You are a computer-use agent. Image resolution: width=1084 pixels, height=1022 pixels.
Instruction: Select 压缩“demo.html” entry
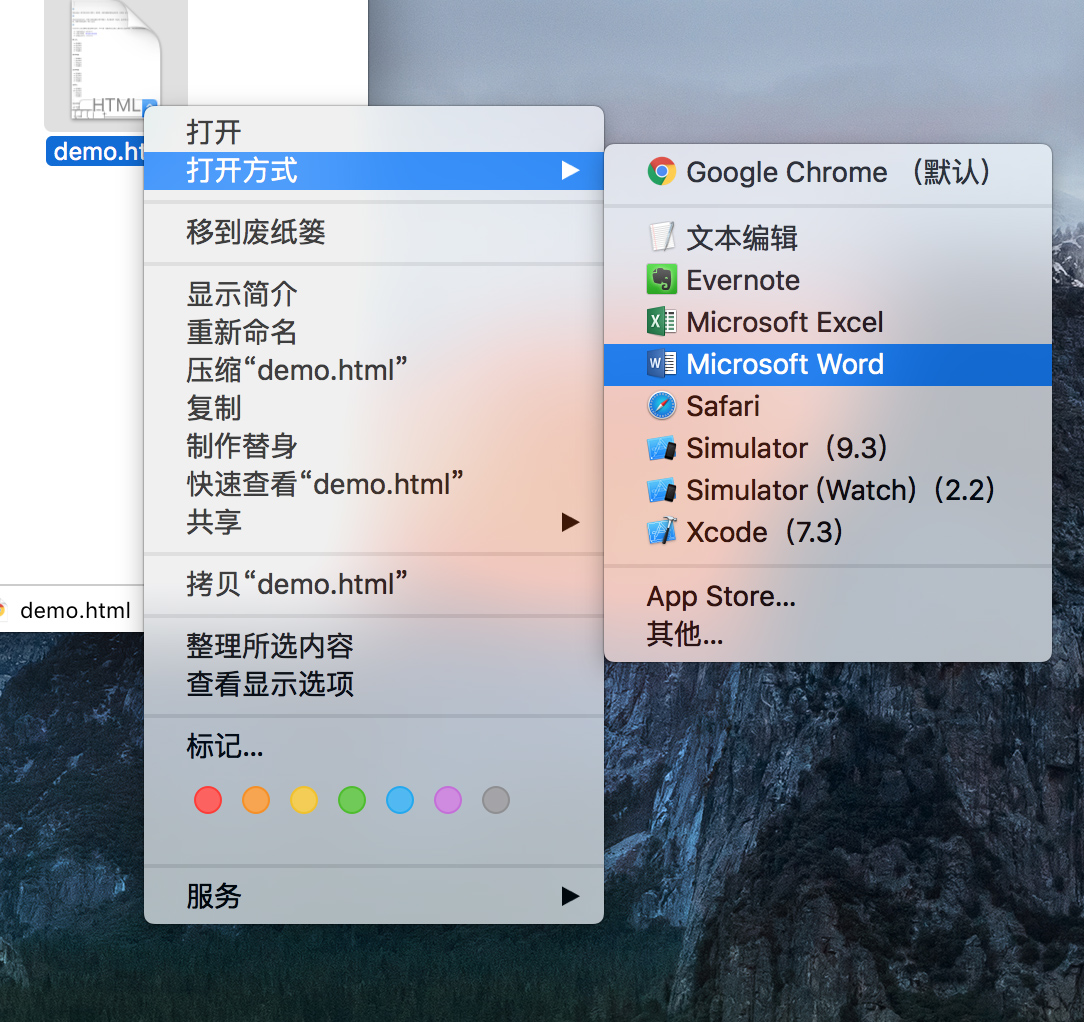click(373, 370)
